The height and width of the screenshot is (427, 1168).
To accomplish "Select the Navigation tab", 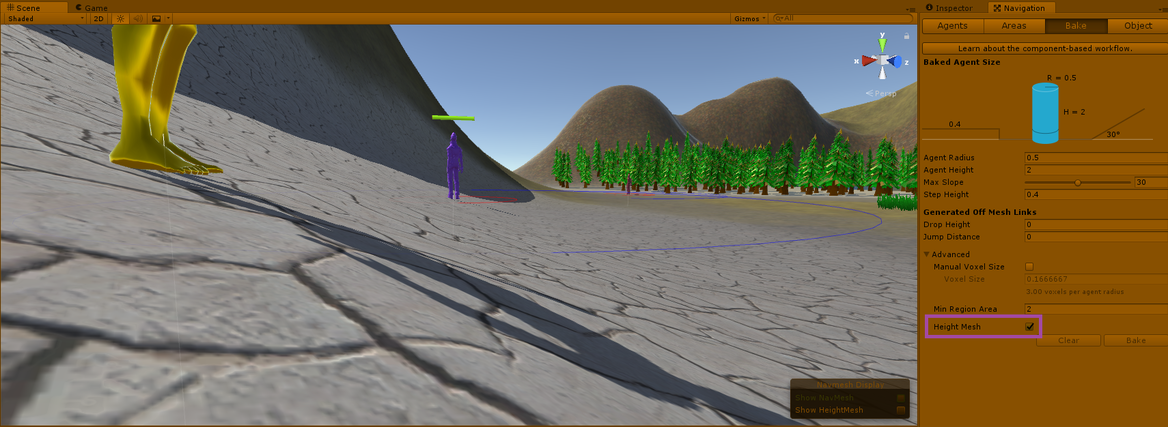I will pos(1024,7).
